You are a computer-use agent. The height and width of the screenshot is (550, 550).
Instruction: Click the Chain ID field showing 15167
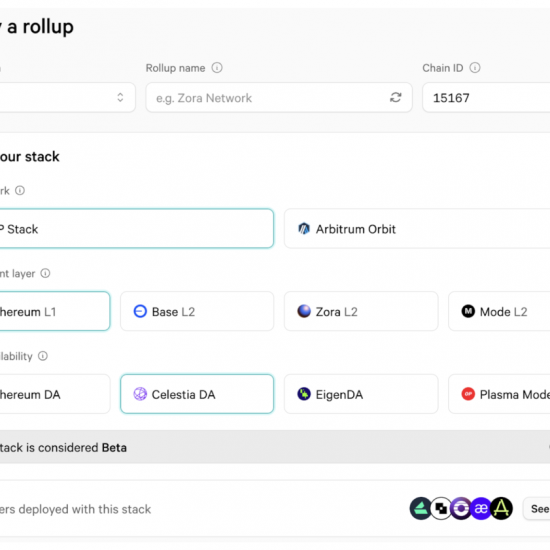[486, 98]
